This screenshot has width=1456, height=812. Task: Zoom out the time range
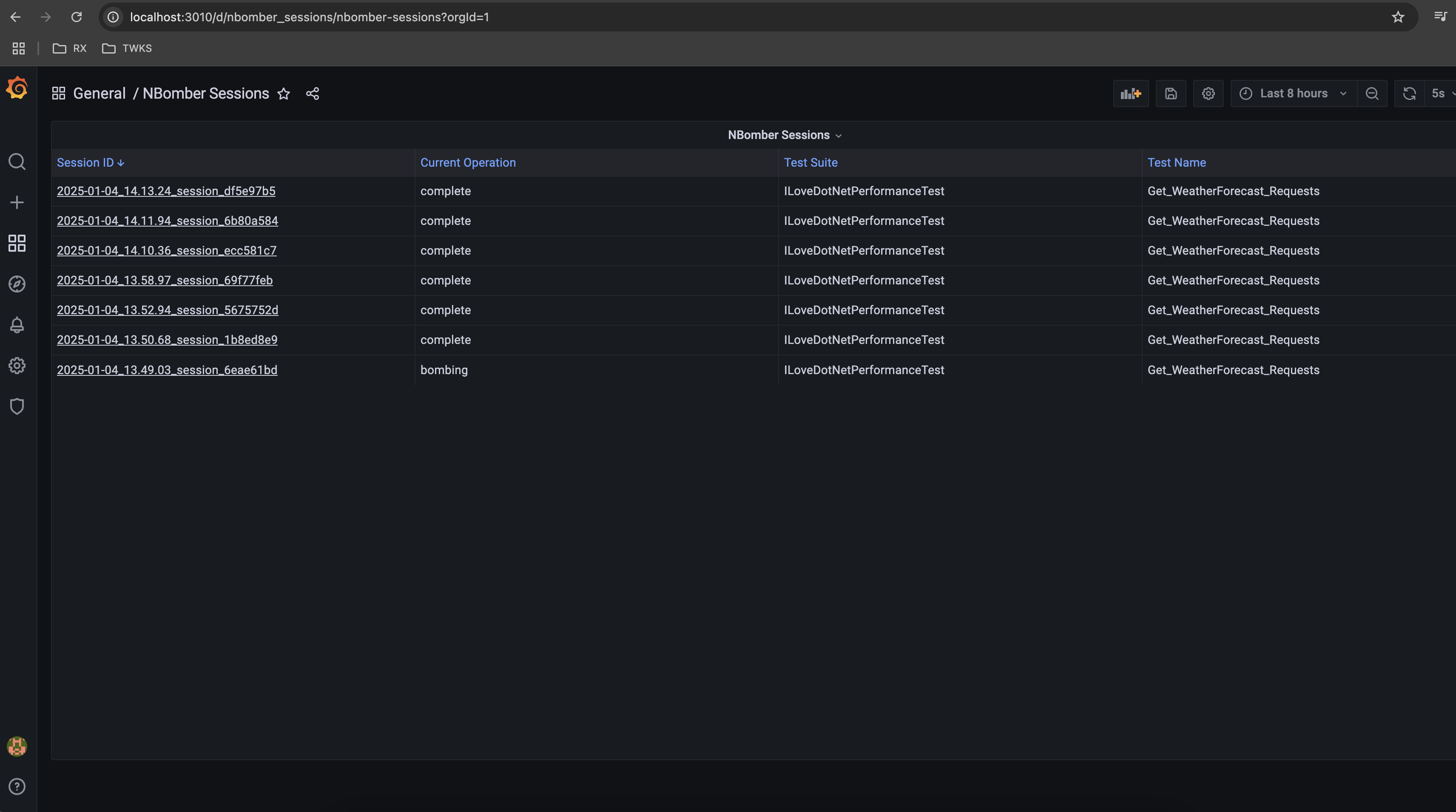tap(1372, 94)
